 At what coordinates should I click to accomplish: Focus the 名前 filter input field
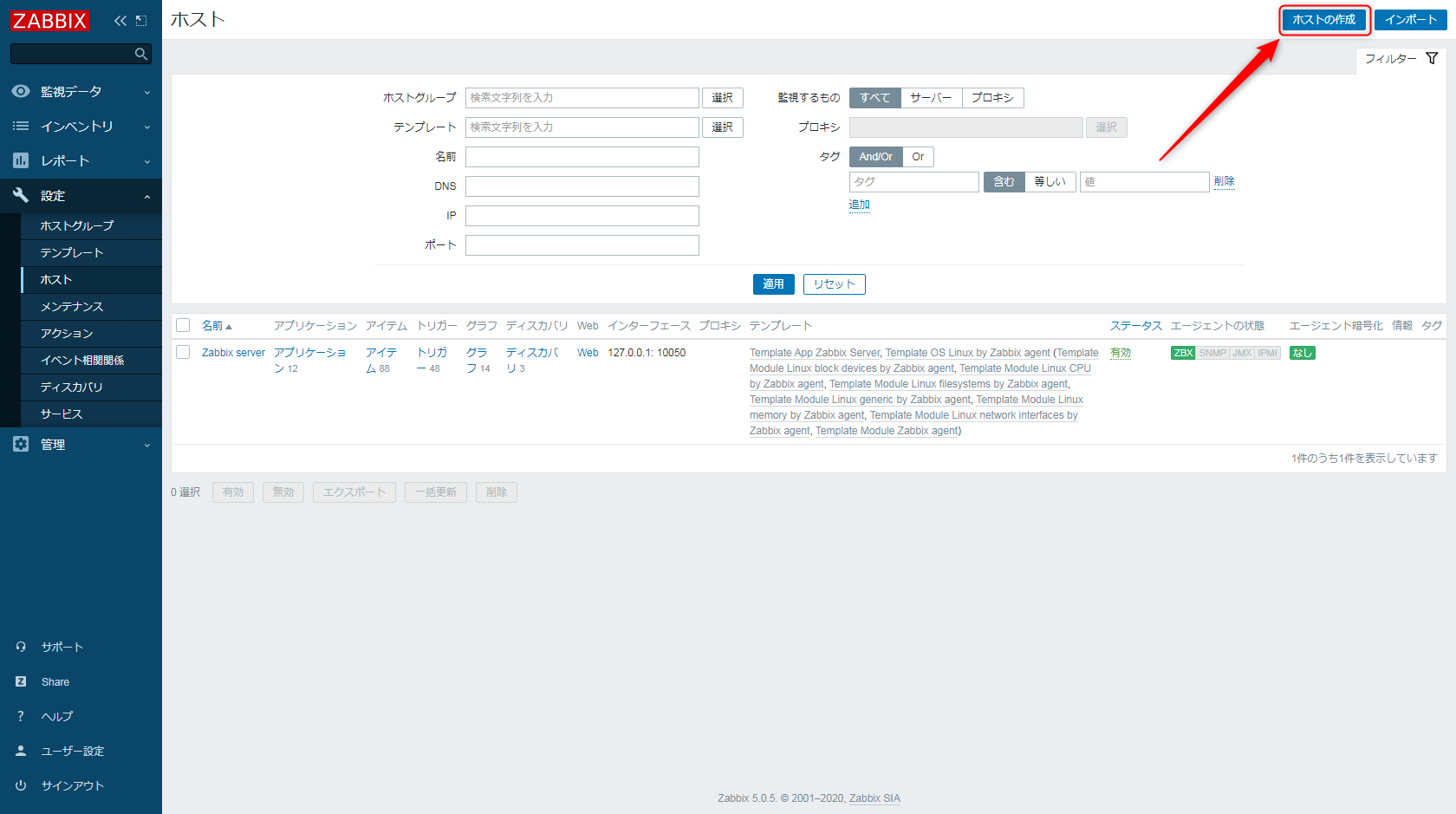(x=582, y=157)
